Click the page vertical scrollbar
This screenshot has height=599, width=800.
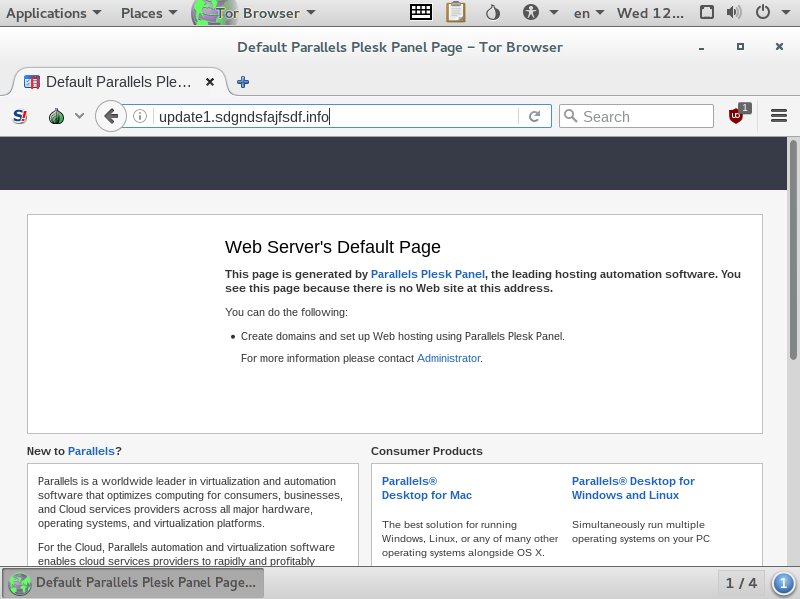pyautogui.click(x=793, y=250)
